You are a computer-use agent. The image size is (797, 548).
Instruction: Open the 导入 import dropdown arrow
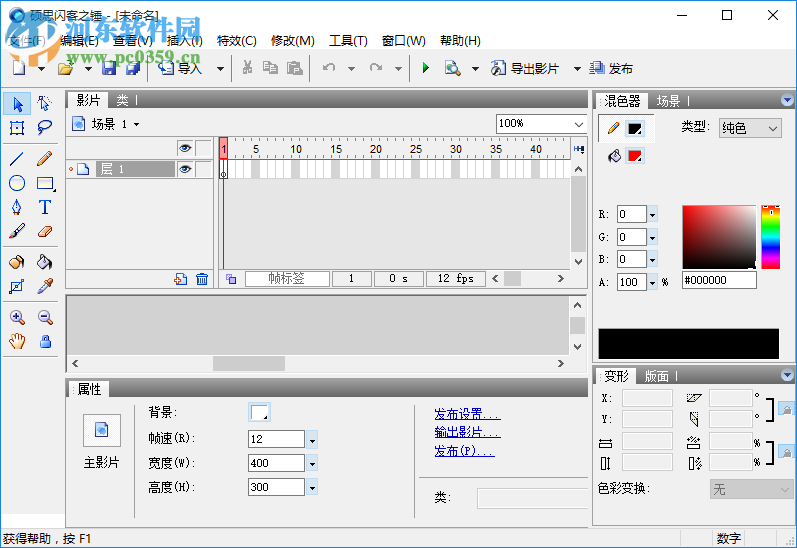pyautogui.click(x=220, y=69)
